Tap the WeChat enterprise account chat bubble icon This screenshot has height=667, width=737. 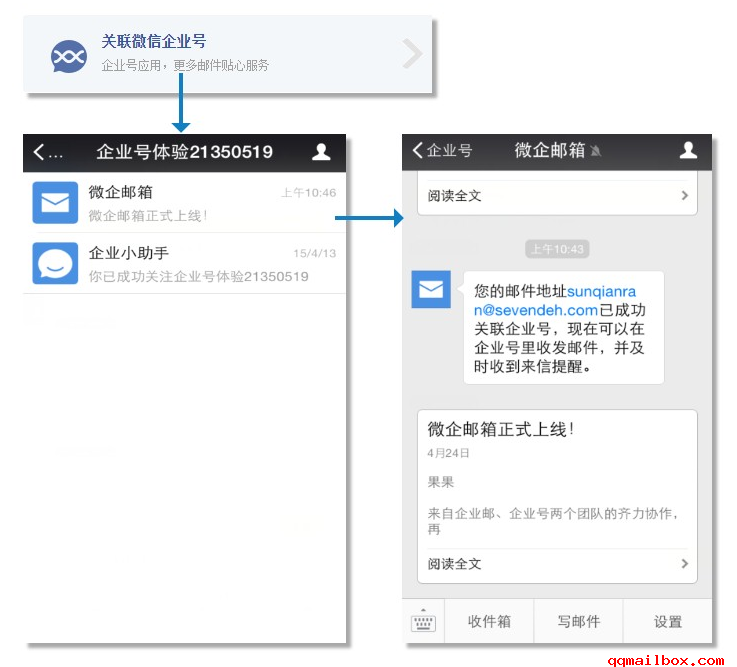point(69,56)
